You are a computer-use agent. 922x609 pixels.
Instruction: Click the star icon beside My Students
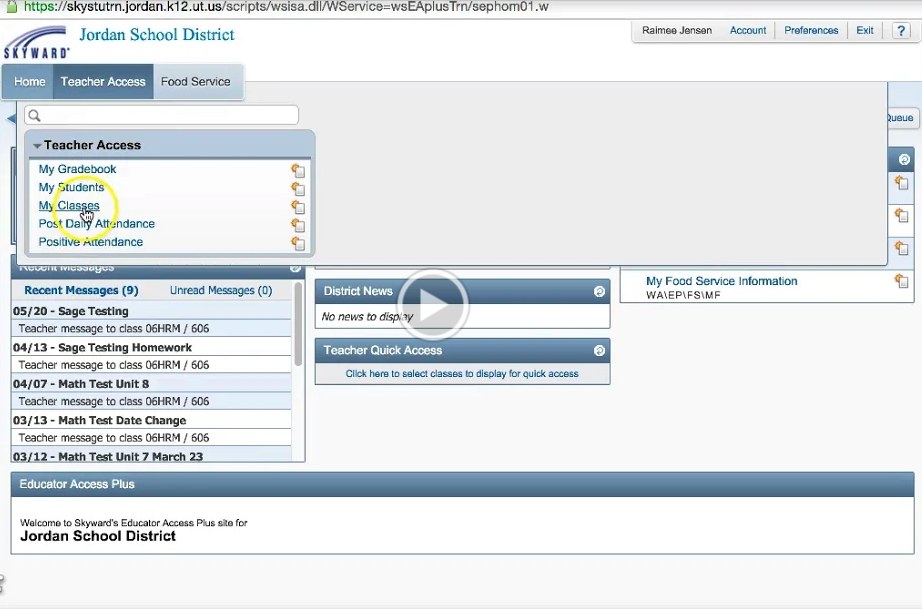[298, 187]
